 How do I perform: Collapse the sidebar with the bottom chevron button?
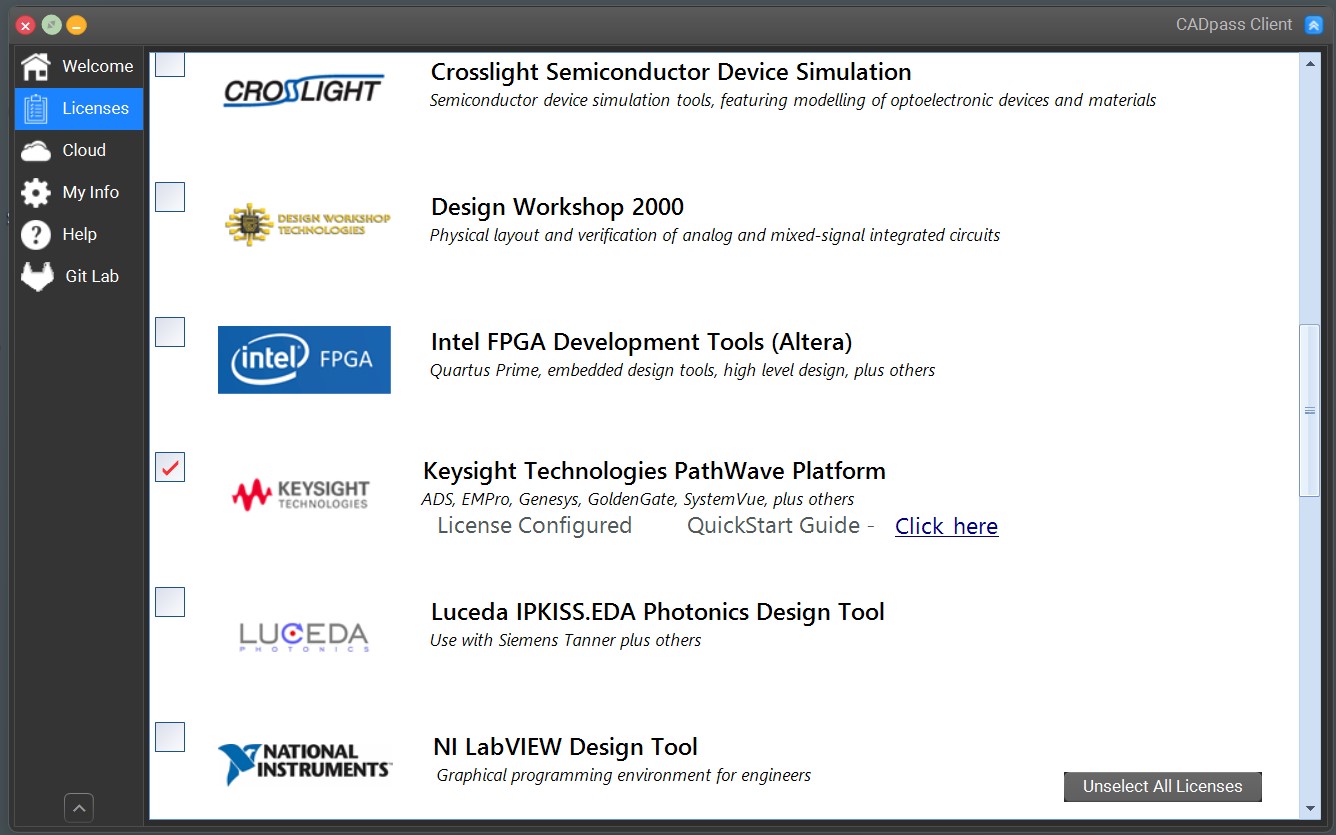point(79,808)
